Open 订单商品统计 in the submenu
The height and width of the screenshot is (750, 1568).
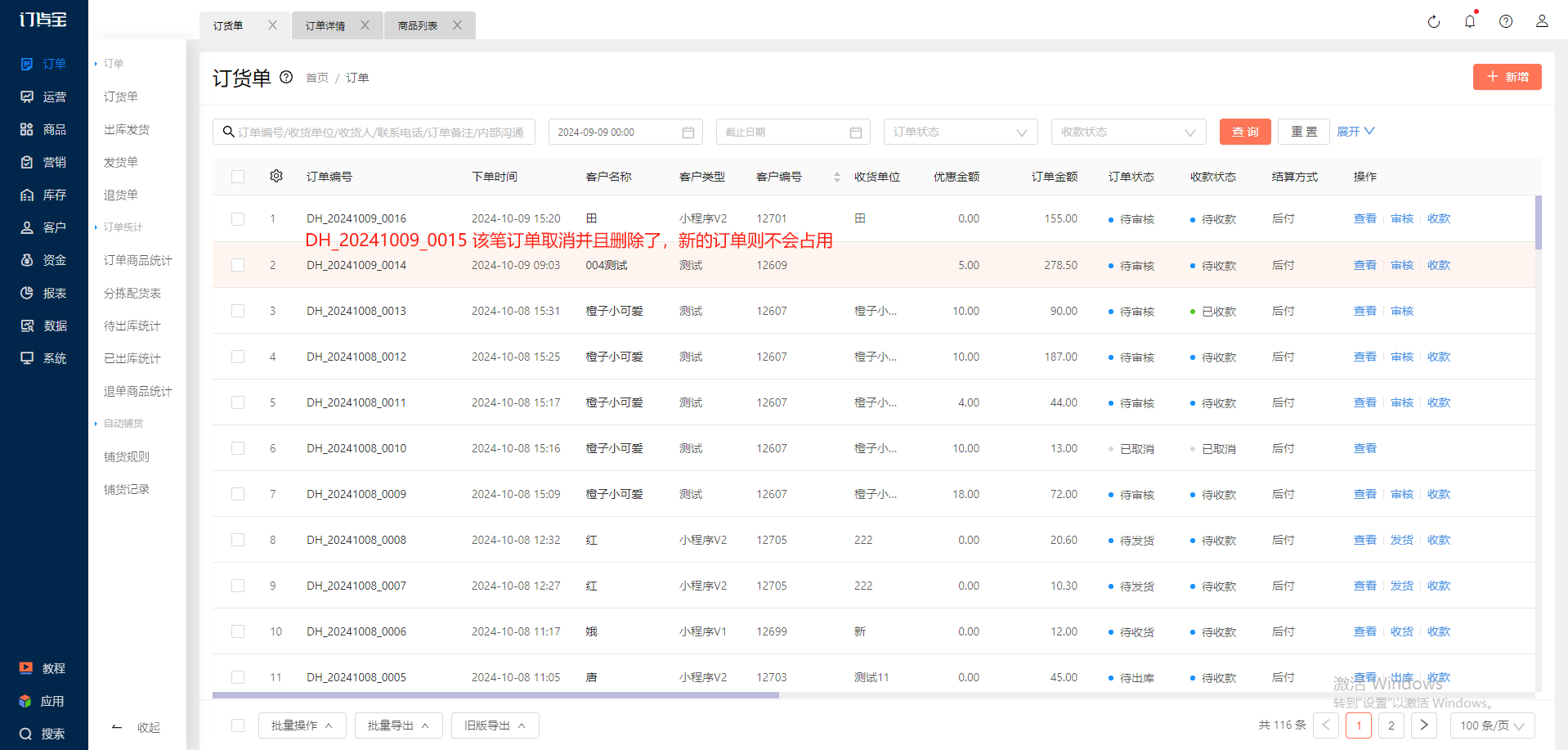point(138,260)
